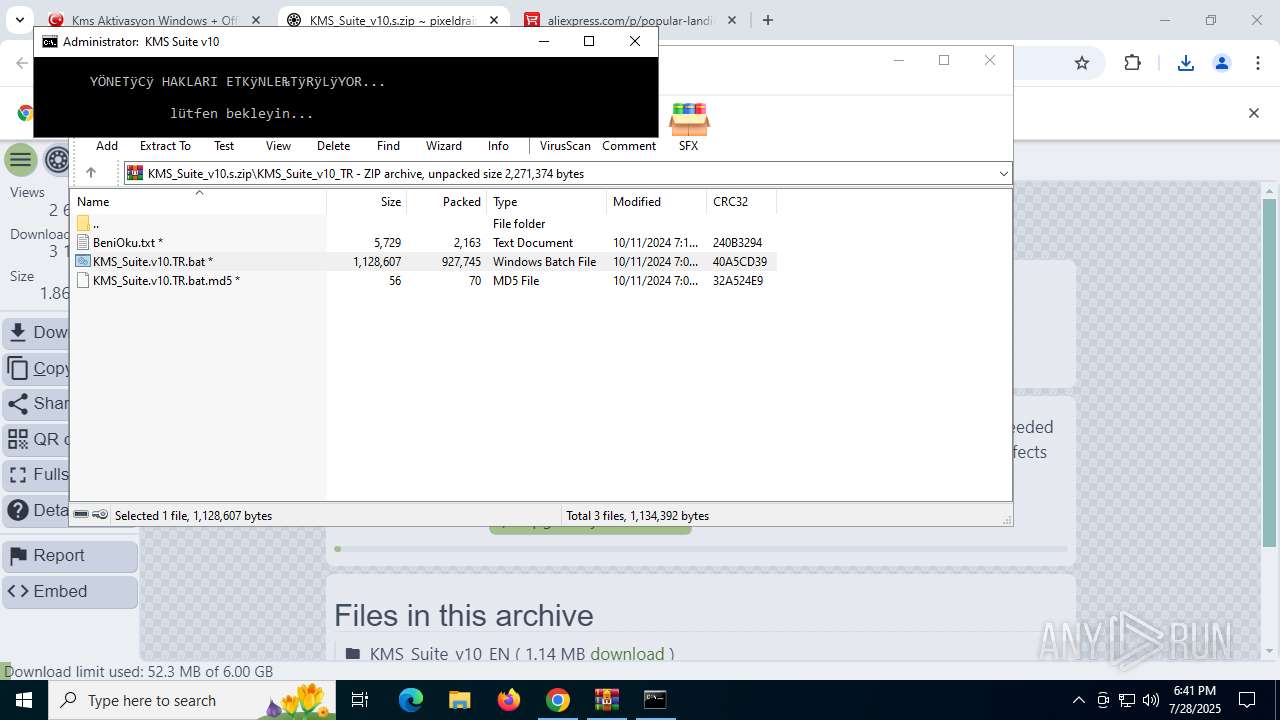Click the archive path address field
Viewport: 1280px width, 720px height.
[x=566, y=174]
